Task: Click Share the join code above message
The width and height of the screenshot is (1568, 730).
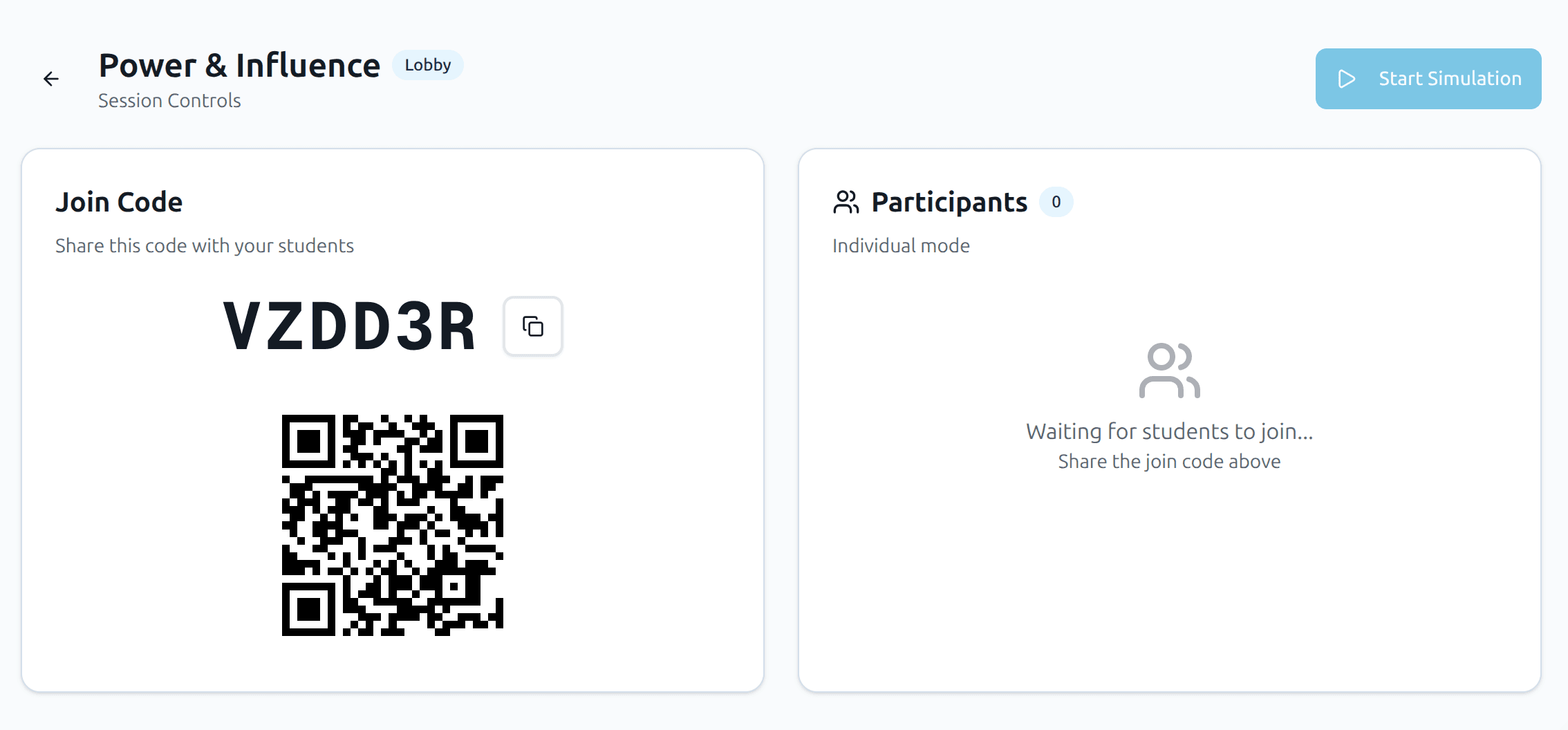Action: (x=1168, y=461)
